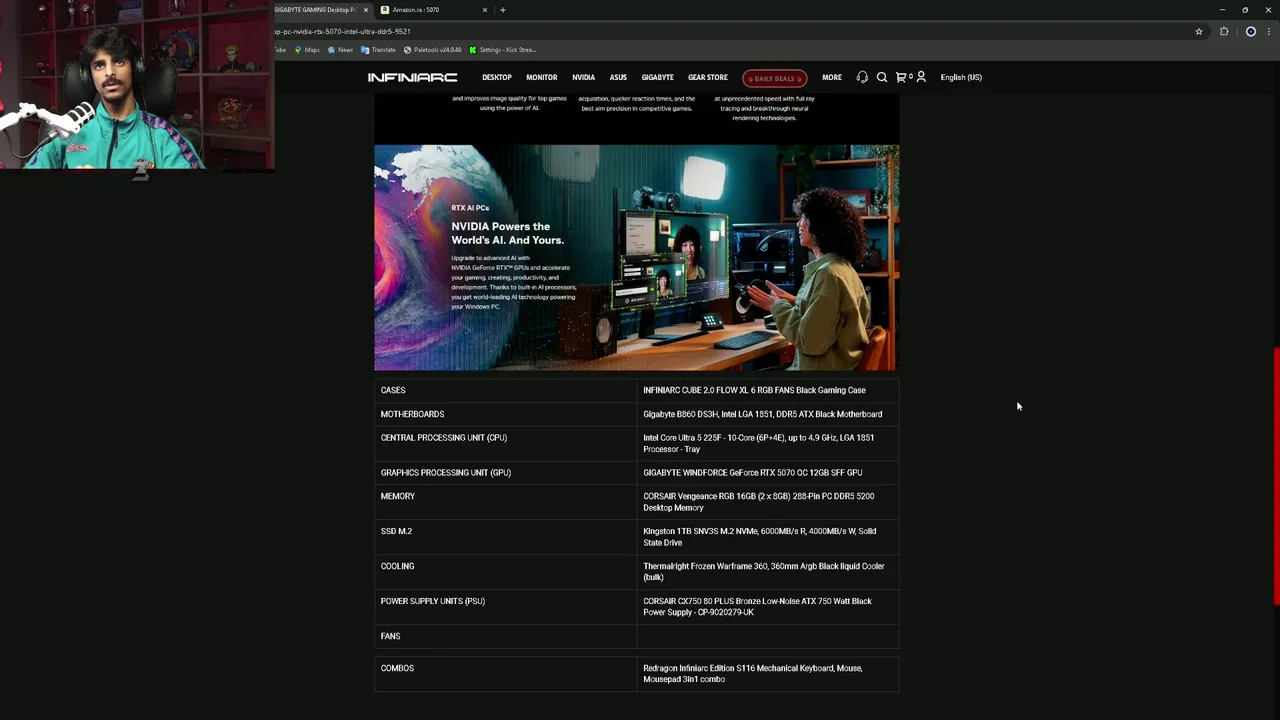Open the MONITOR menu
Image resolution: width=1280 pixels, height=720 pixels.
click(541, 77)
